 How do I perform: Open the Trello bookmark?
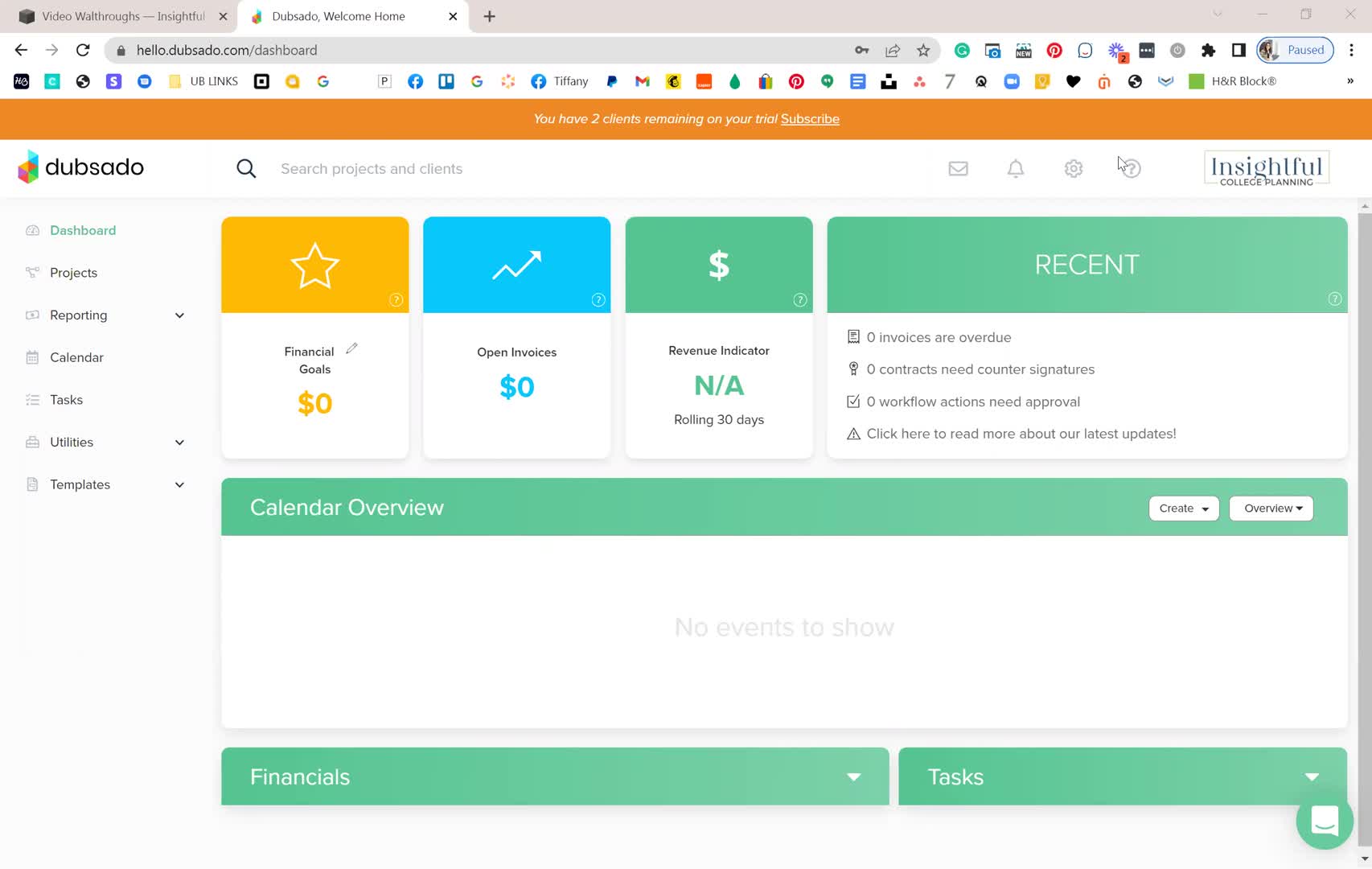tap(446, 81)
